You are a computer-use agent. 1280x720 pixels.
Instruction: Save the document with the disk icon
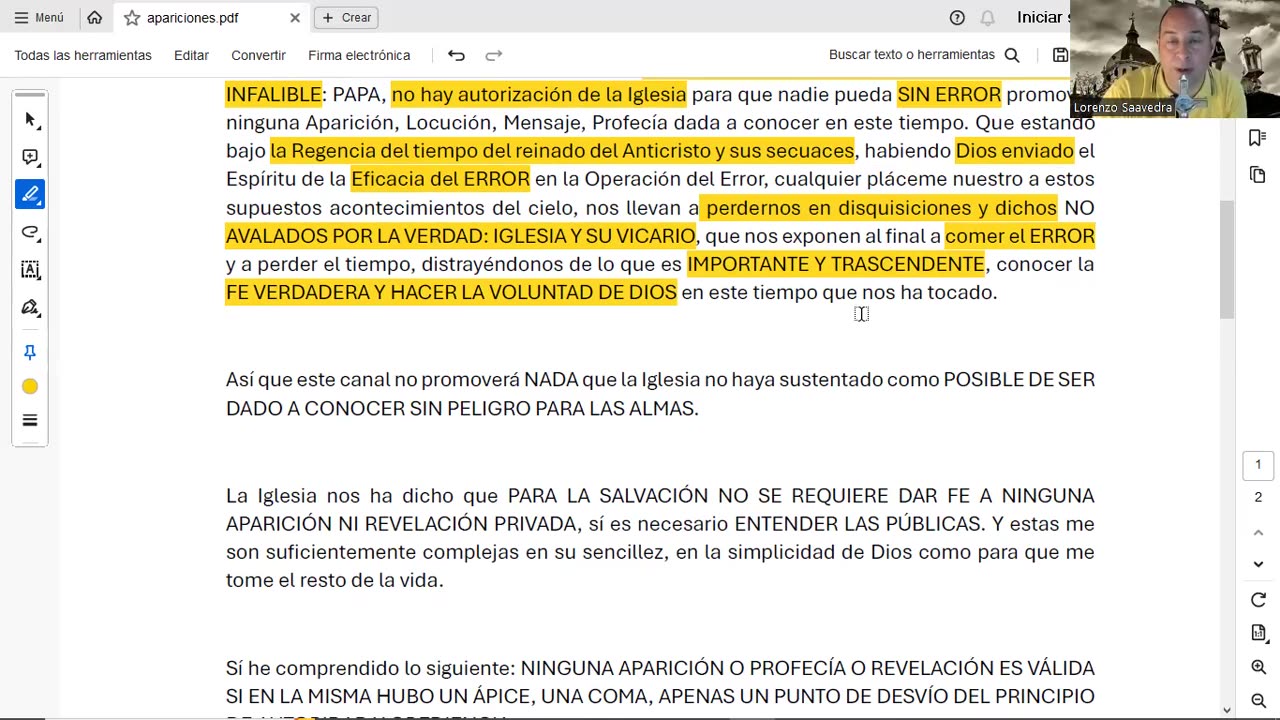coord(1060,55)
